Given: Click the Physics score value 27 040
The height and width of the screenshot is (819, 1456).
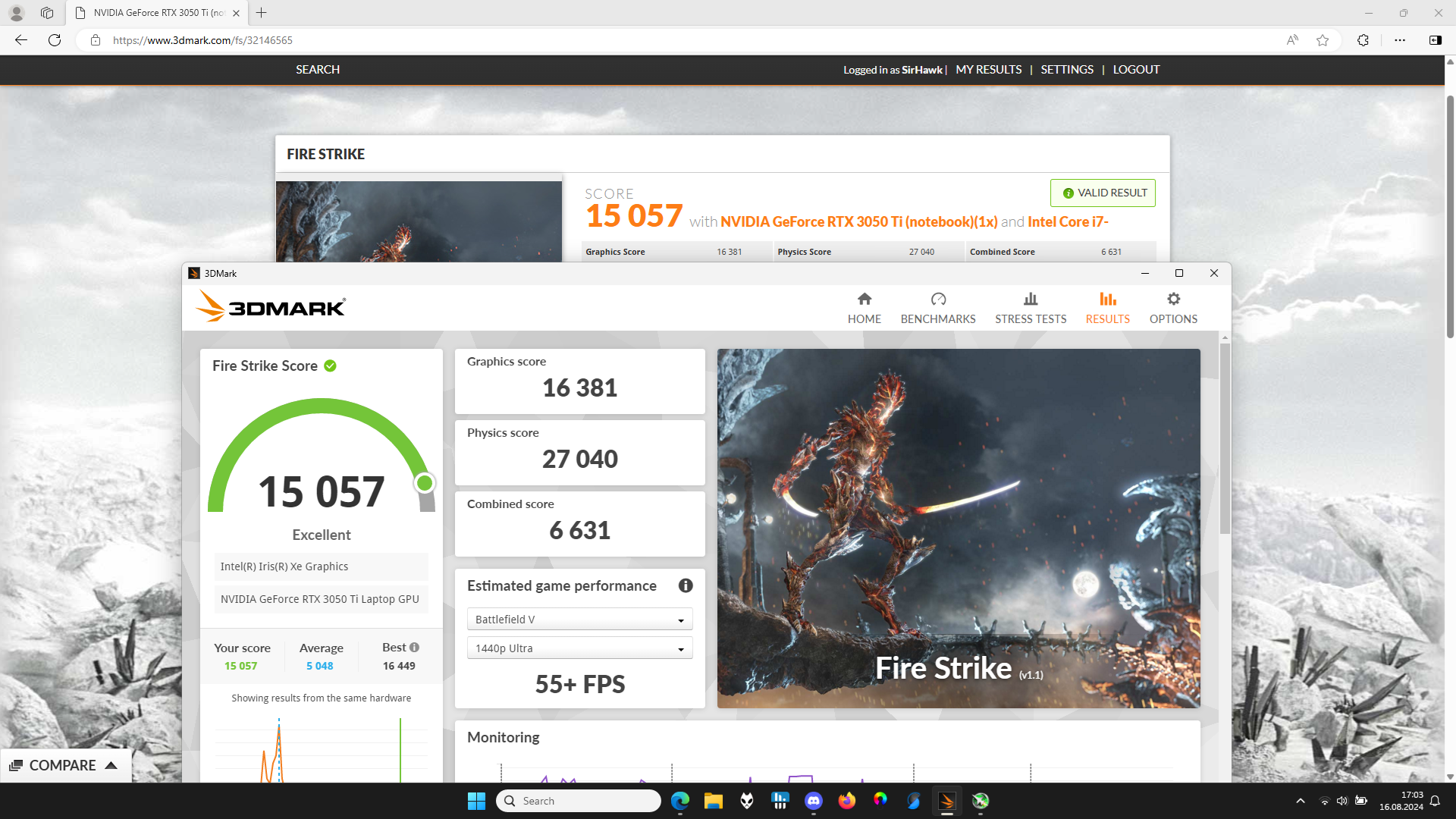Looking at the screenshot, I should [579, 459].
